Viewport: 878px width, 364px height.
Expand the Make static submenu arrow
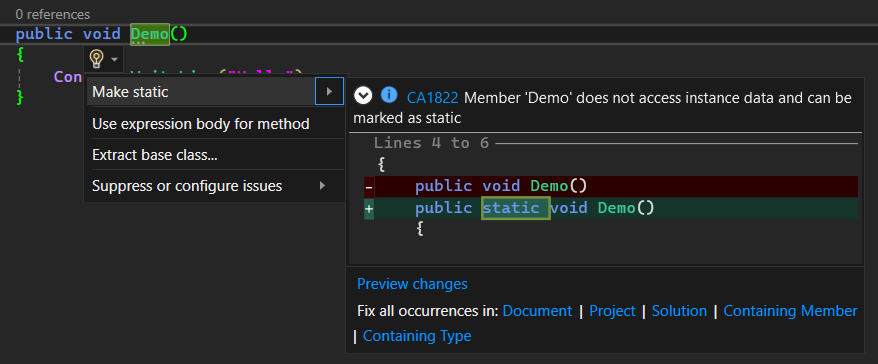[x=329, y=91]
